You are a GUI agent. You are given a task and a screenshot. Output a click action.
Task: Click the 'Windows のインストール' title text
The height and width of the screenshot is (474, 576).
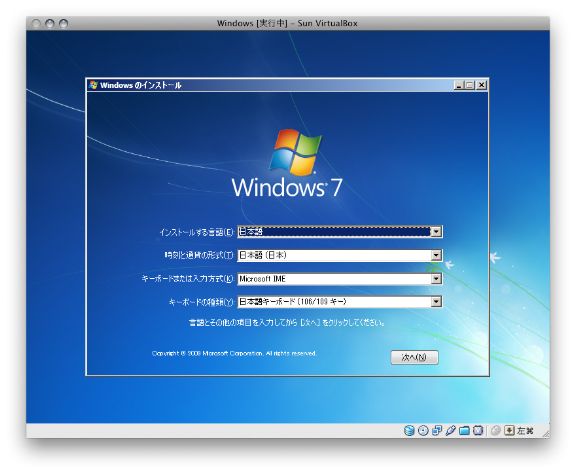141,85
